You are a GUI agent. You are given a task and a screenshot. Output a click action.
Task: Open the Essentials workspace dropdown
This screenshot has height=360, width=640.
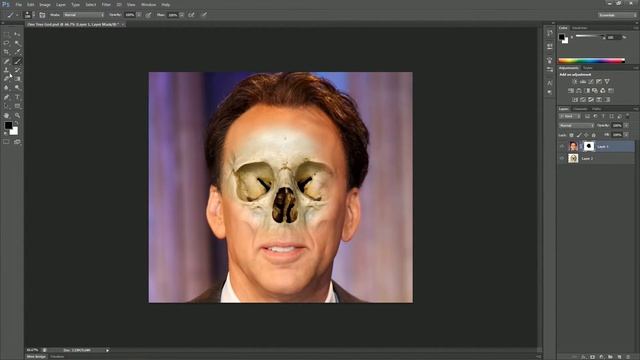(617, 15)
